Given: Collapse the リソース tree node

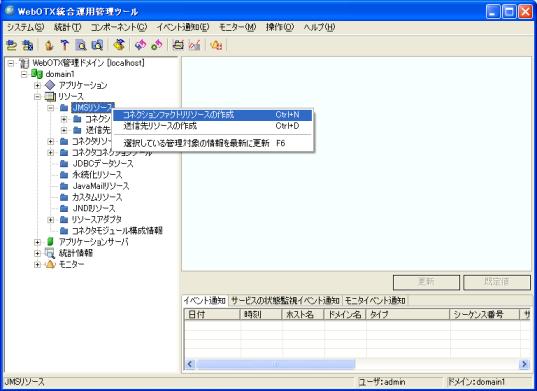Looking at the screenshot, I should click(37, 97).
